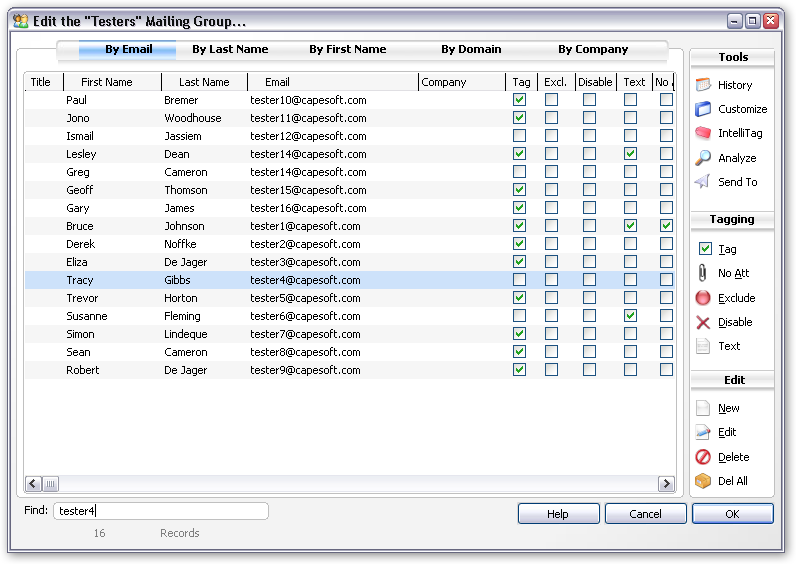Click the Exclude red circle icon
The width and height of the screenshot is (796, 564).
coord(704,298)
